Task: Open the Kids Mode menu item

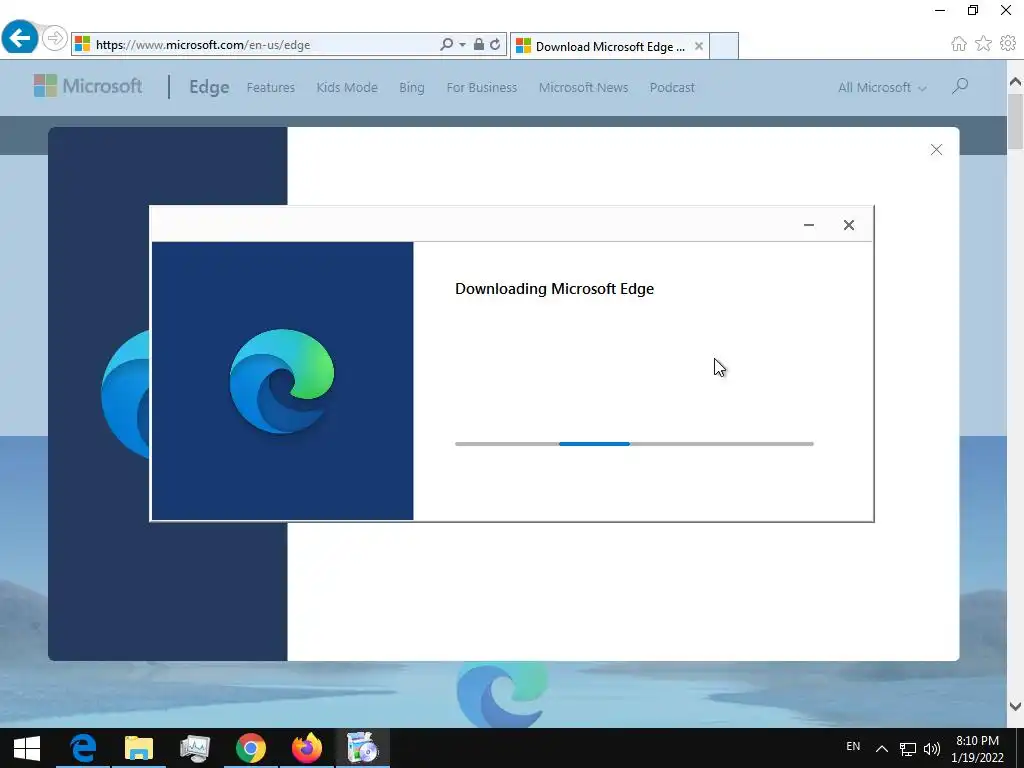Action: (x=347, y=88)
